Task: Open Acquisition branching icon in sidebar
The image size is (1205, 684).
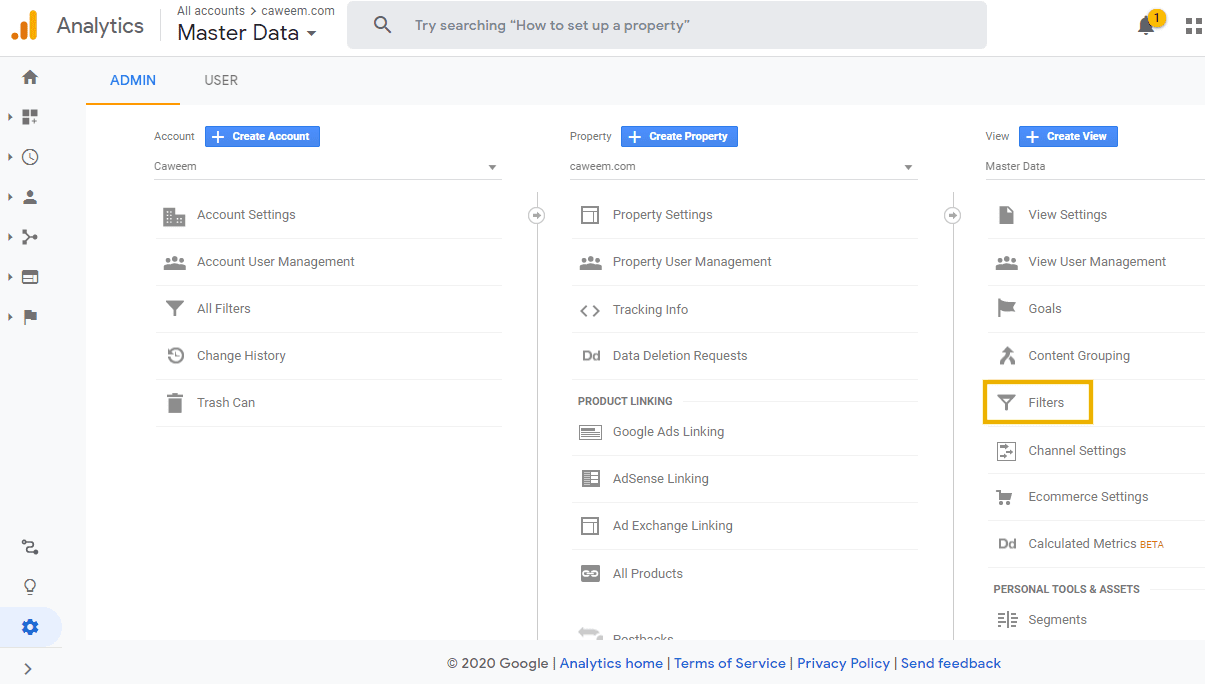Action: point(30,237)
